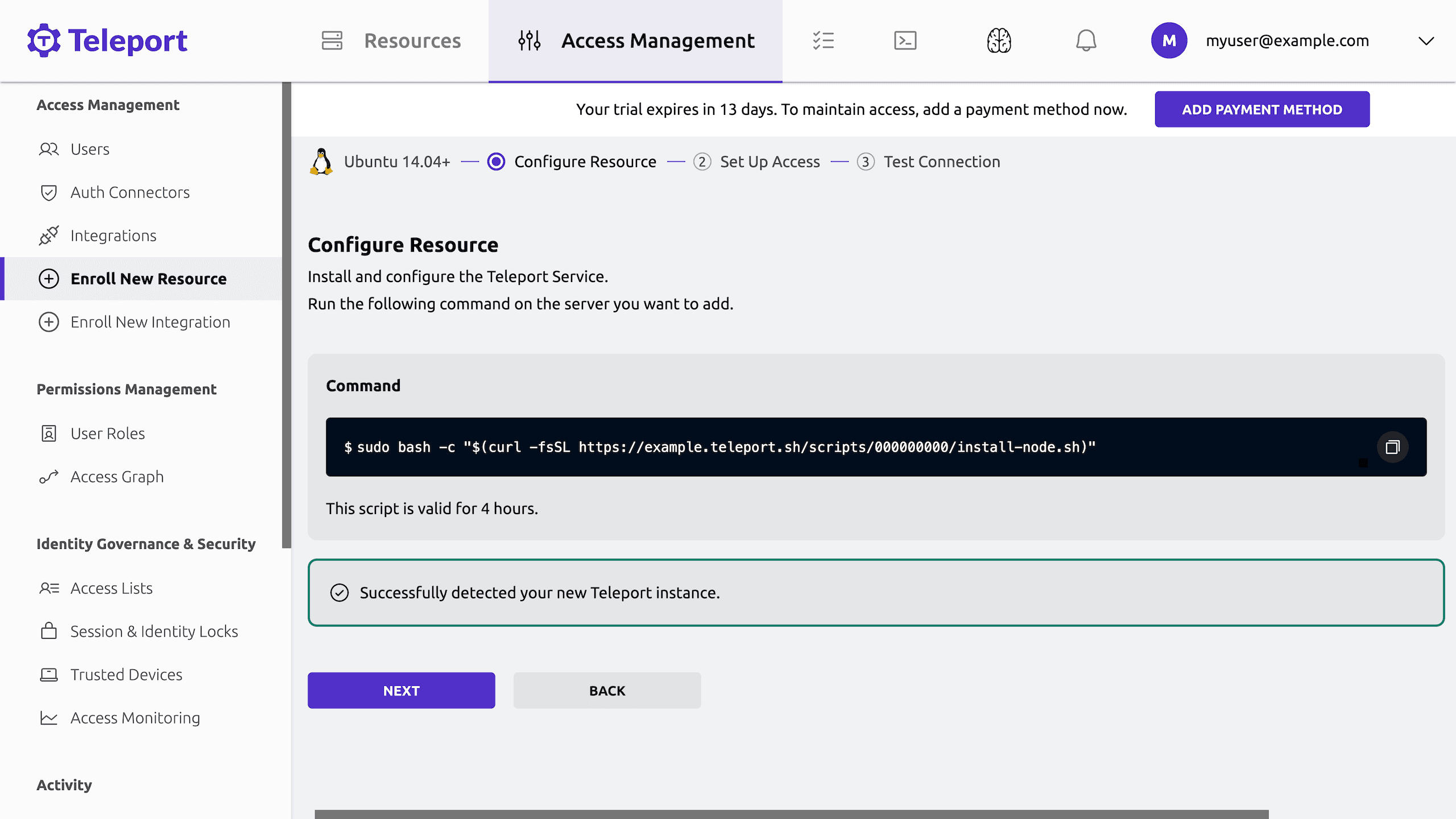Click BACK to return to previous step
The width and height of the screenshot is (1456, 819).
click(x=607, y=690)
